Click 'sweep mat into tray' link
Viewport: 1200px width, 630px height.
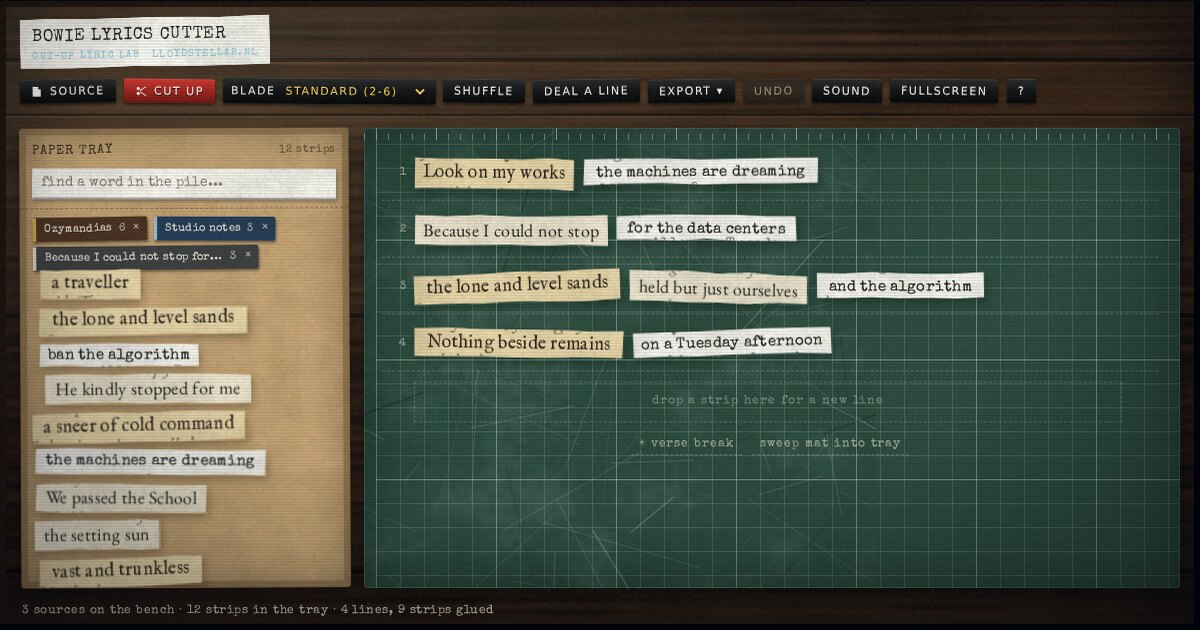click(830, 443)
